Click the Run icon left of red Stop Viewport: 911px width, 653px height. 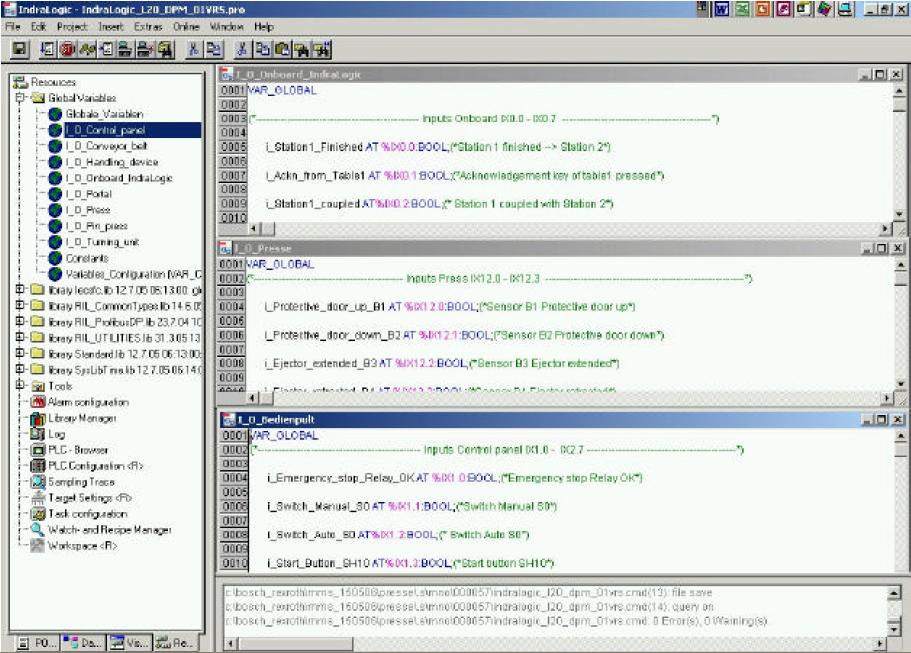click(48, 49)
